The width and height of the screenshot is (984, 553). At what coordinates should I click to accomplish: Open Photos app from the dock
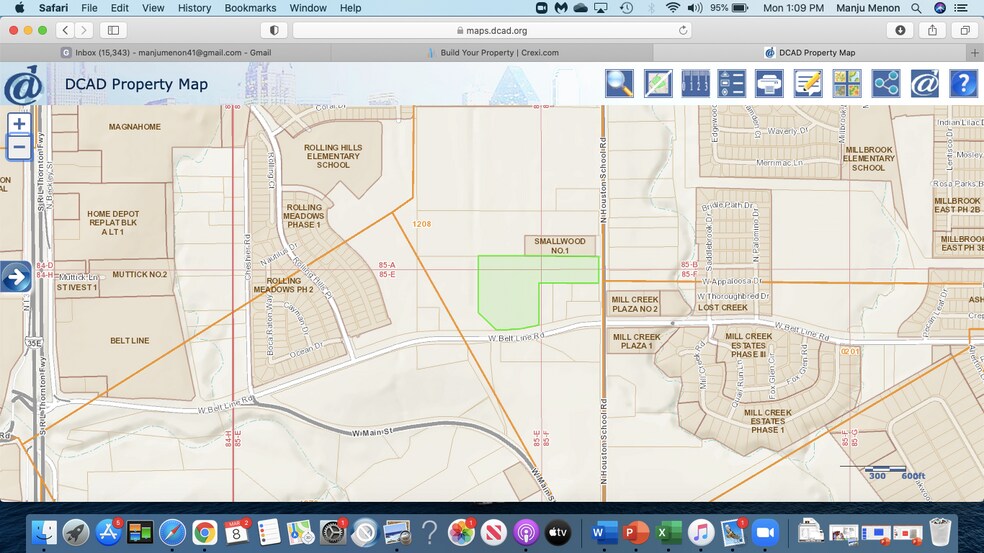[x=461, y=533]
